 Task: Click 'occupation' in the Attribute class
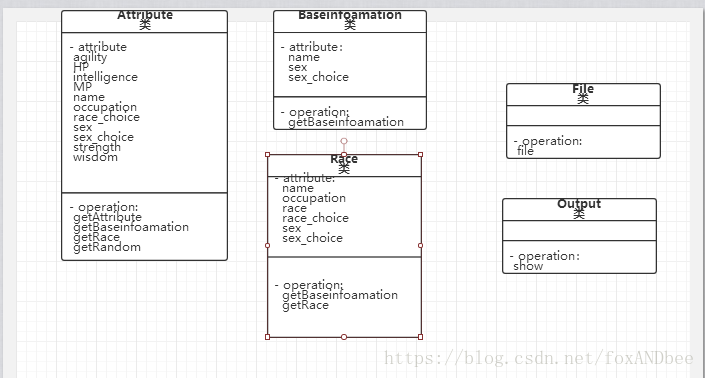click(105, 107)
